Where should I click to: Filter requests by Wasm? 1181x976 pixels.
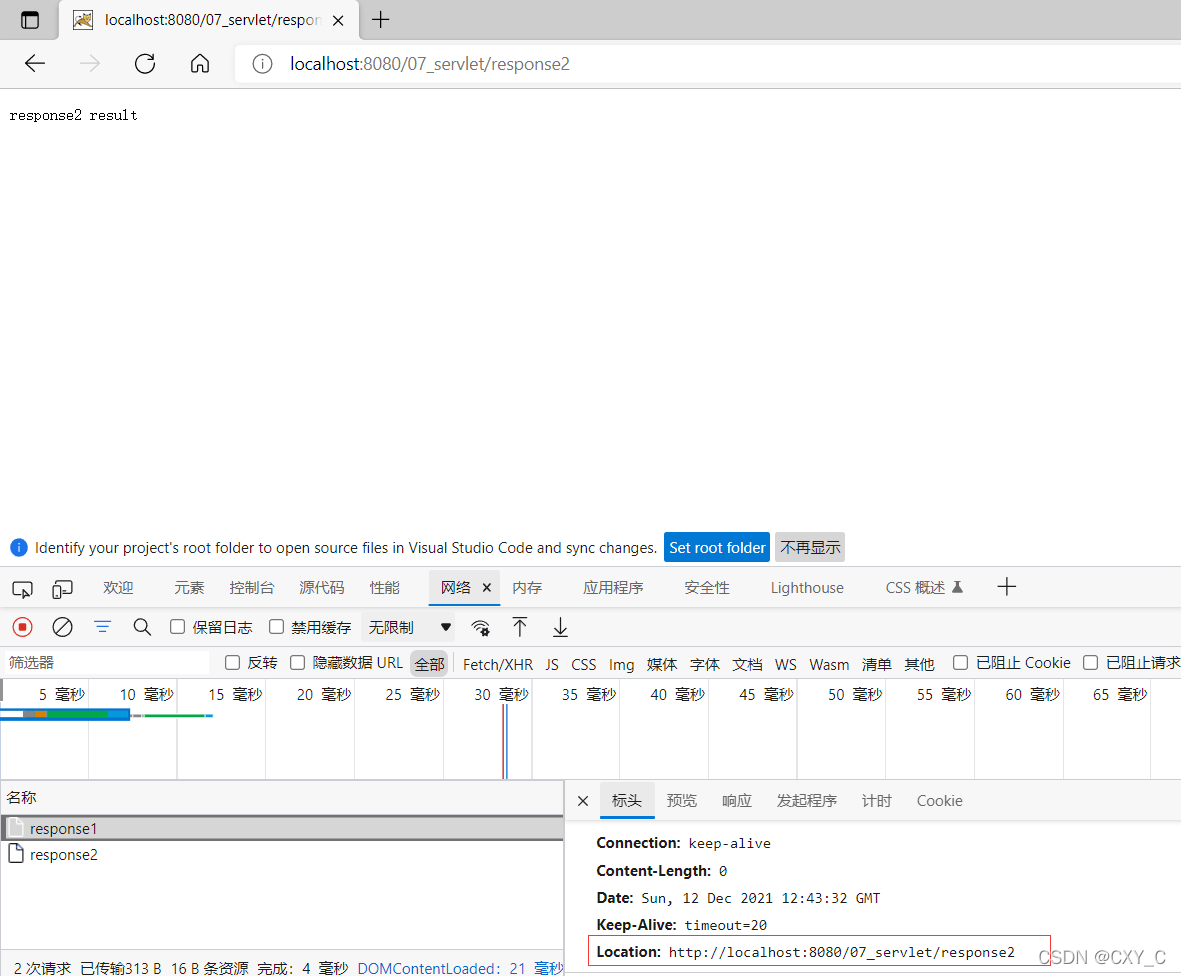[829, 664]
